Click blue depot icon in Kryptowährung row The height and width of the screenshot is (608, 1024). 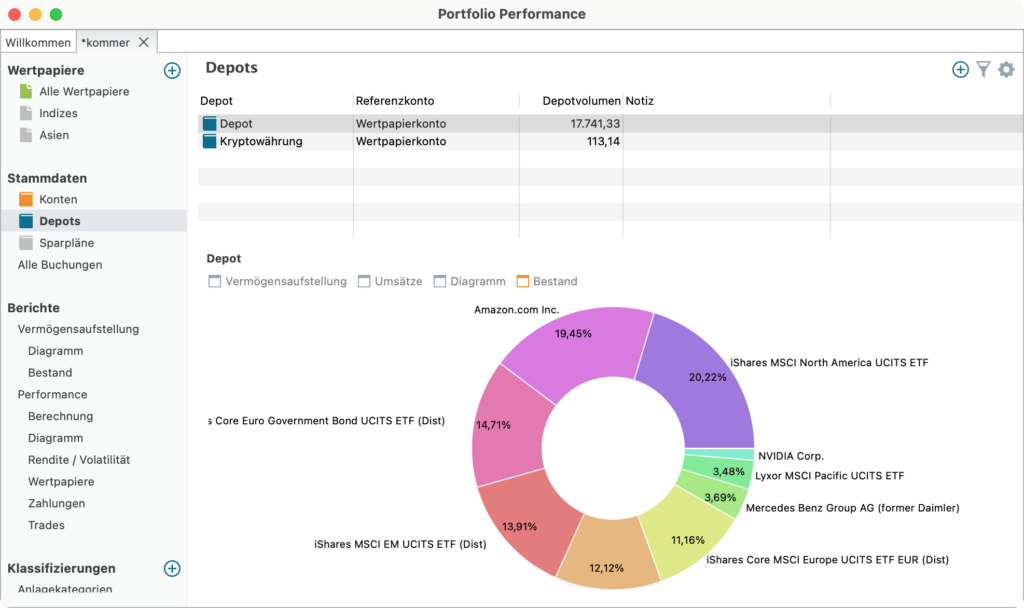point(210,141)
